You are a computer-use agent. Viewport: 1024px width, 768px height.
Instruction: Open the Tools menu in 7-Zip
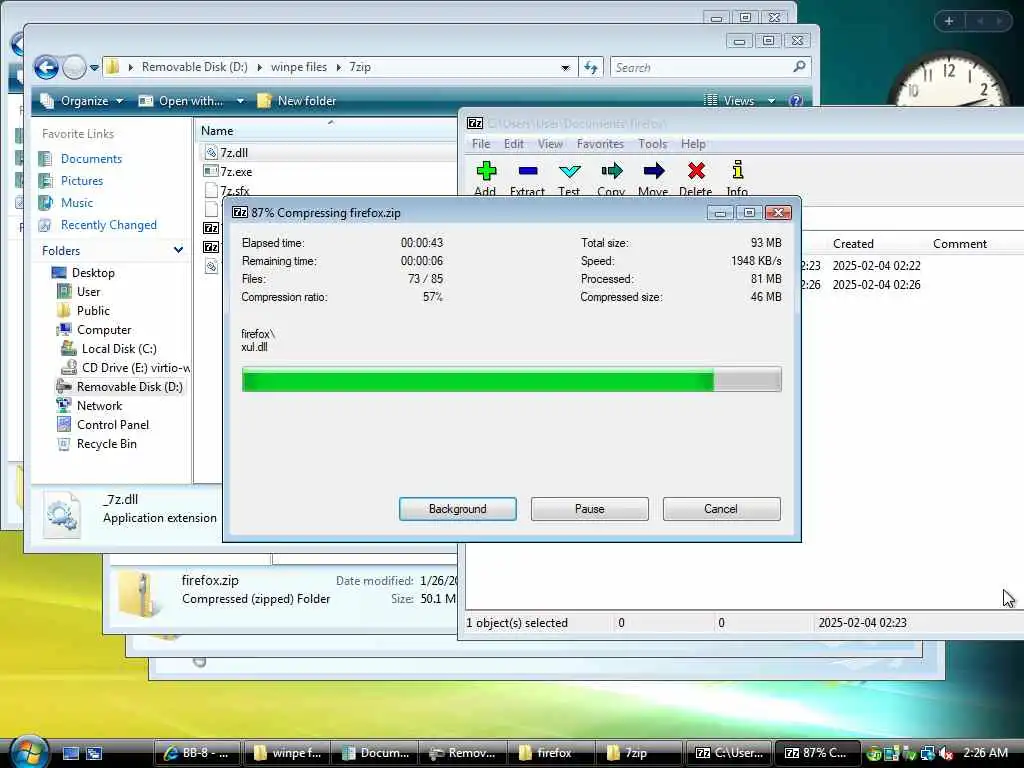(x=652, y=144)
